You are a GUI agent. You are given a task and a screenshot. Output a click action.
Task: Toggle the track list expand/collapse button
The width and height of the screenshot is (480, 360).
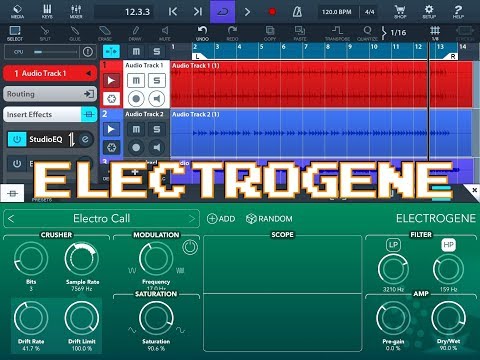click(x=111, y=52)
